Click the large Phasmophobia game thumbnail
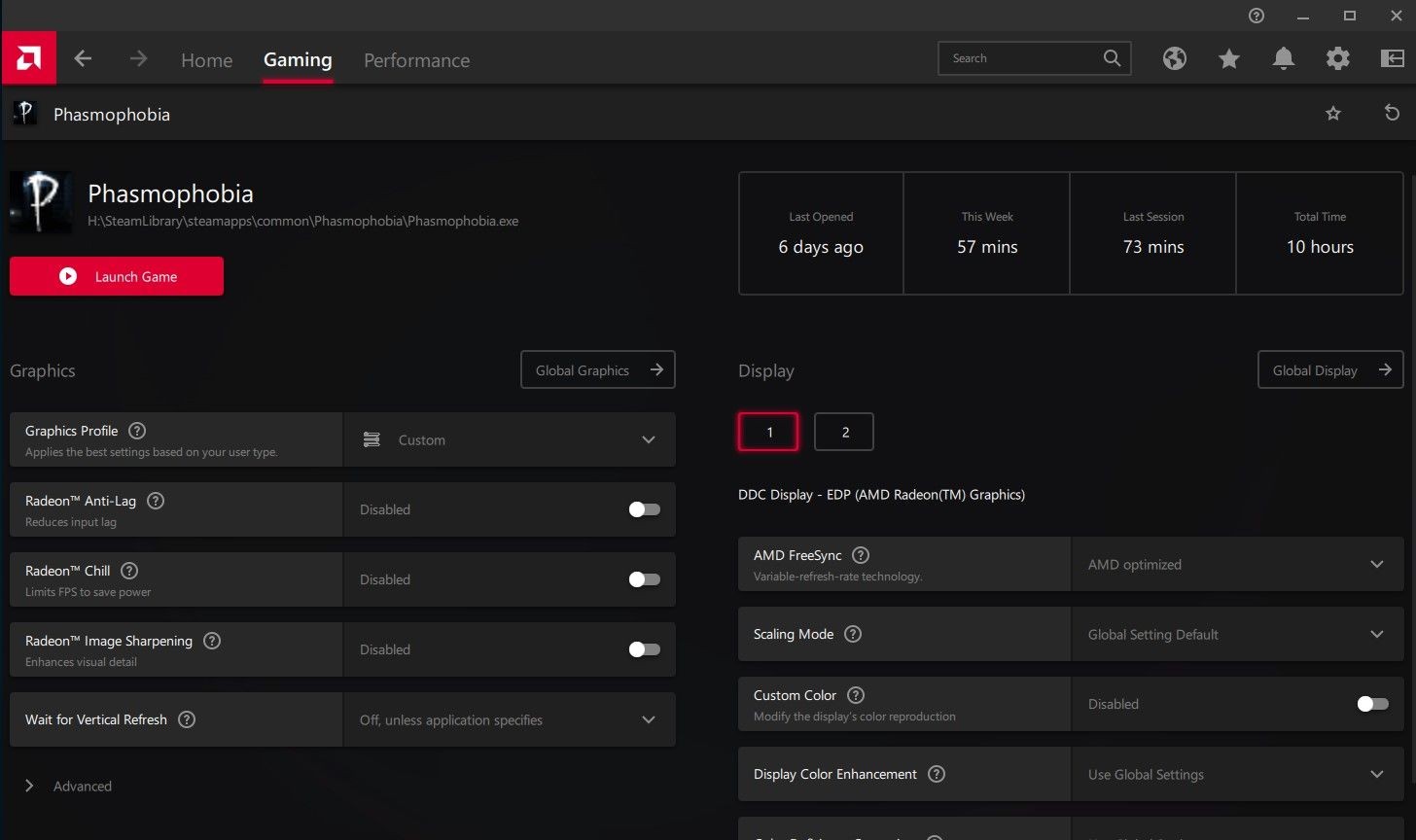The height and width of the screenshot is (840, 1416). [x=41, y=202]
